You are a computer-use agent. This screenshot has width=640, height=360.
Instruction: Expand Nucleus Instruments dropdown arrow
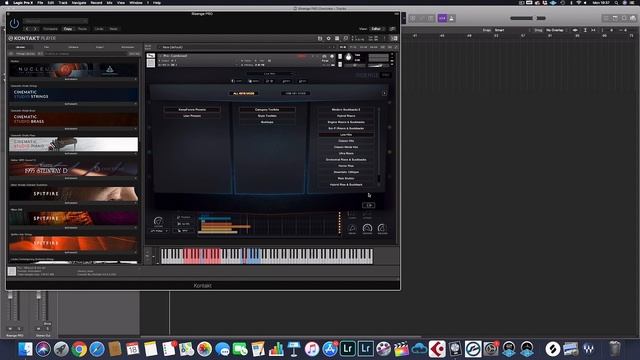(136, 79)
